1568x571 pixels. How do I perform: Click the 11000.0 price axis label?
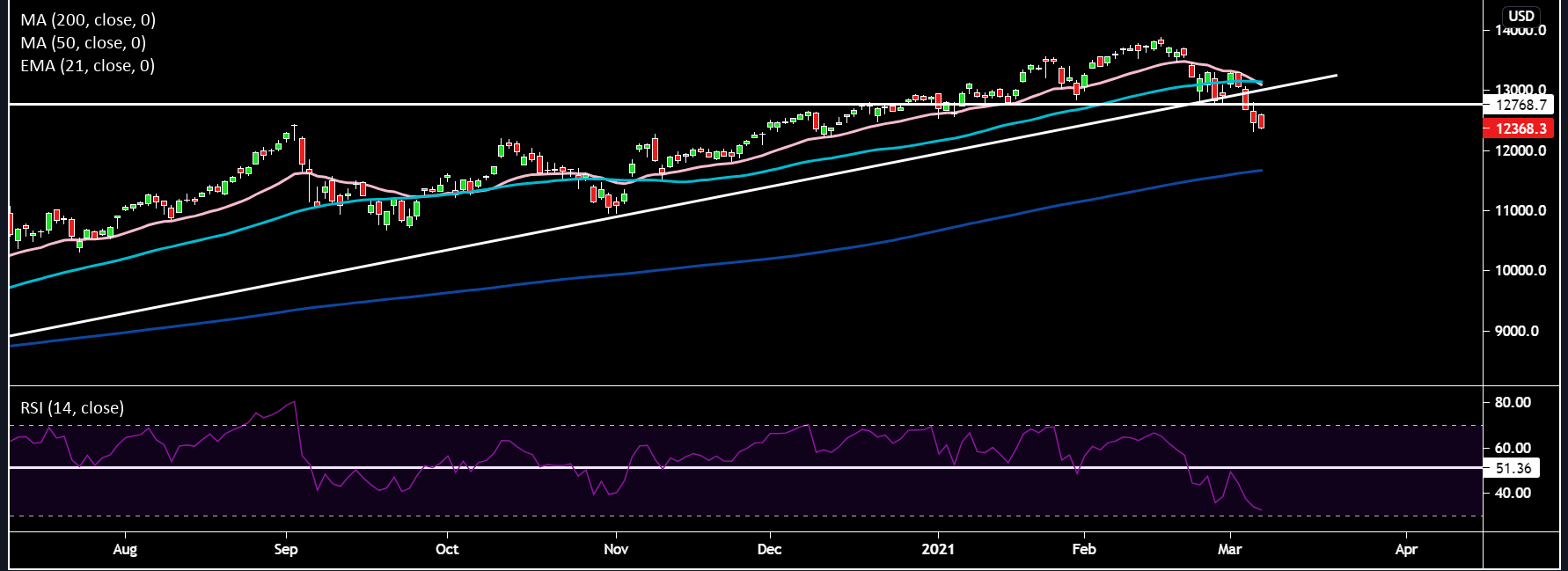pos(1520,210)
